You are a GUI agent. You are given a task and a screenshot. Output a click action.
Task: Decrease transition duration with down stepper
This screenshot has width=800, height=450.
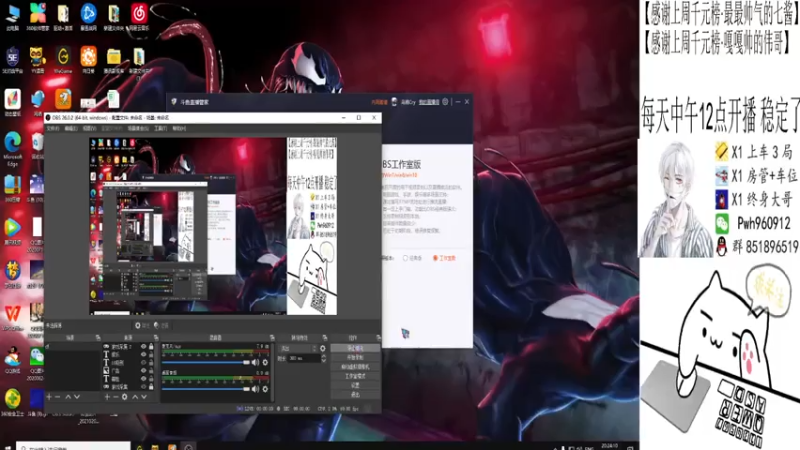pos(323,361)
